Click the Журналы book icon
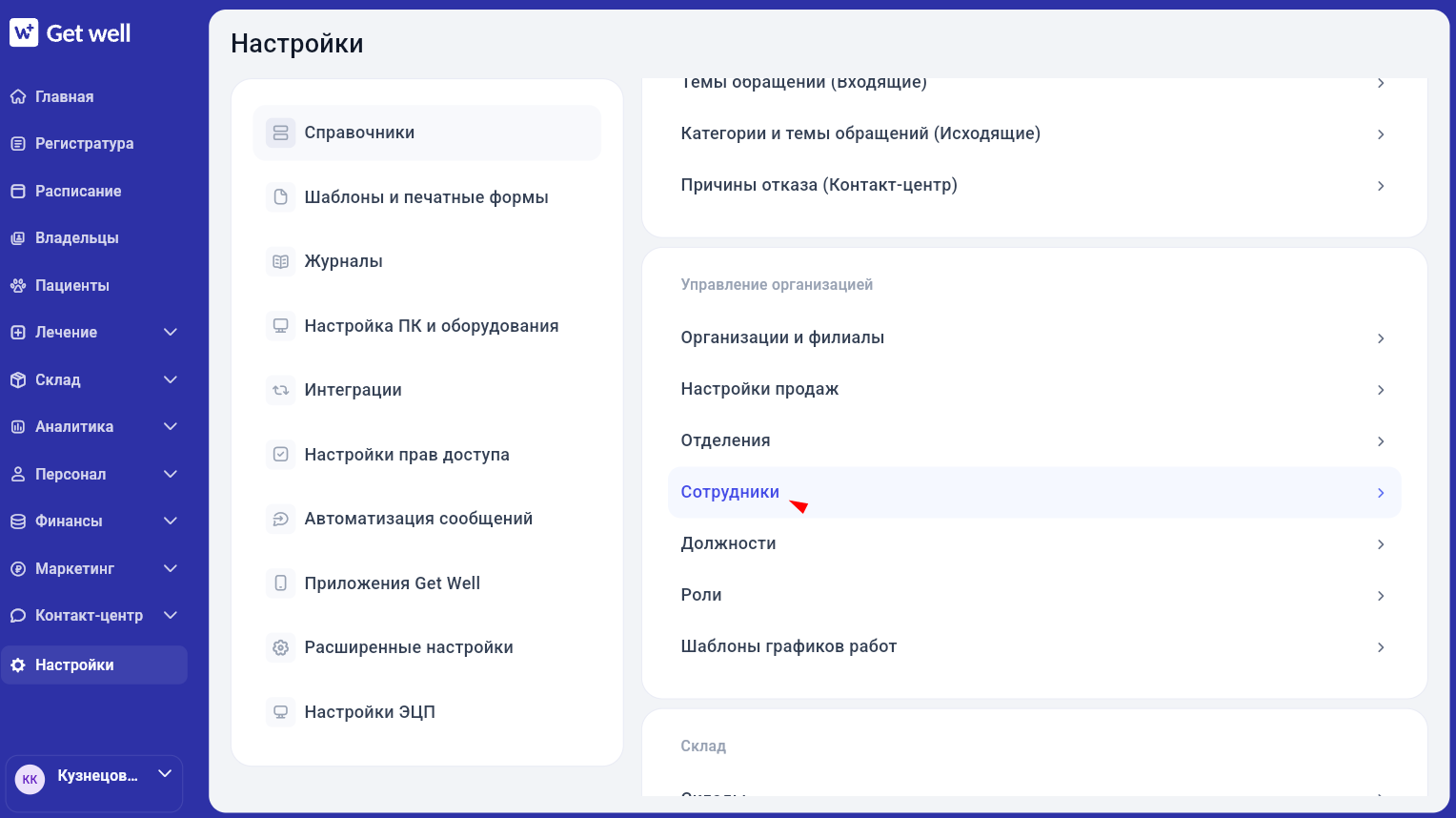 281,261
